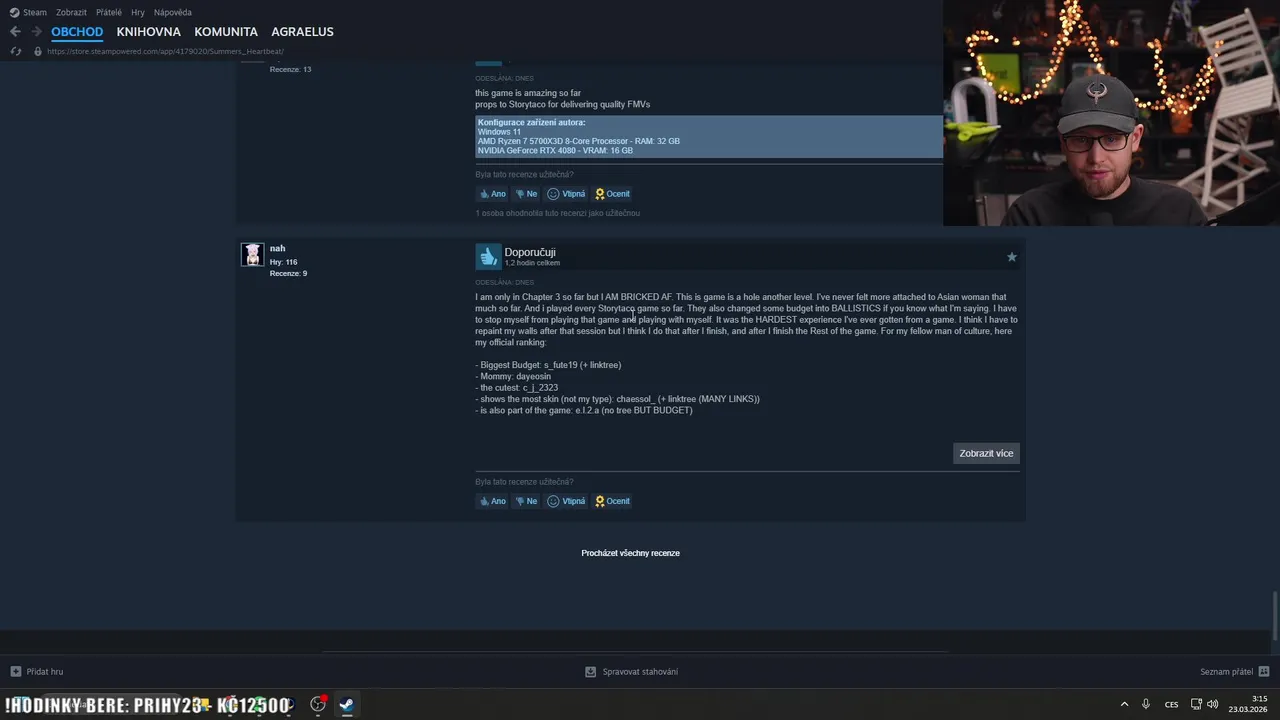Viewport: 1280px width, 720px height.
Task: Click '1 osoba ohodnotila tuto recenzi' text
Action: pyautogui.click(x=557, y=213)
